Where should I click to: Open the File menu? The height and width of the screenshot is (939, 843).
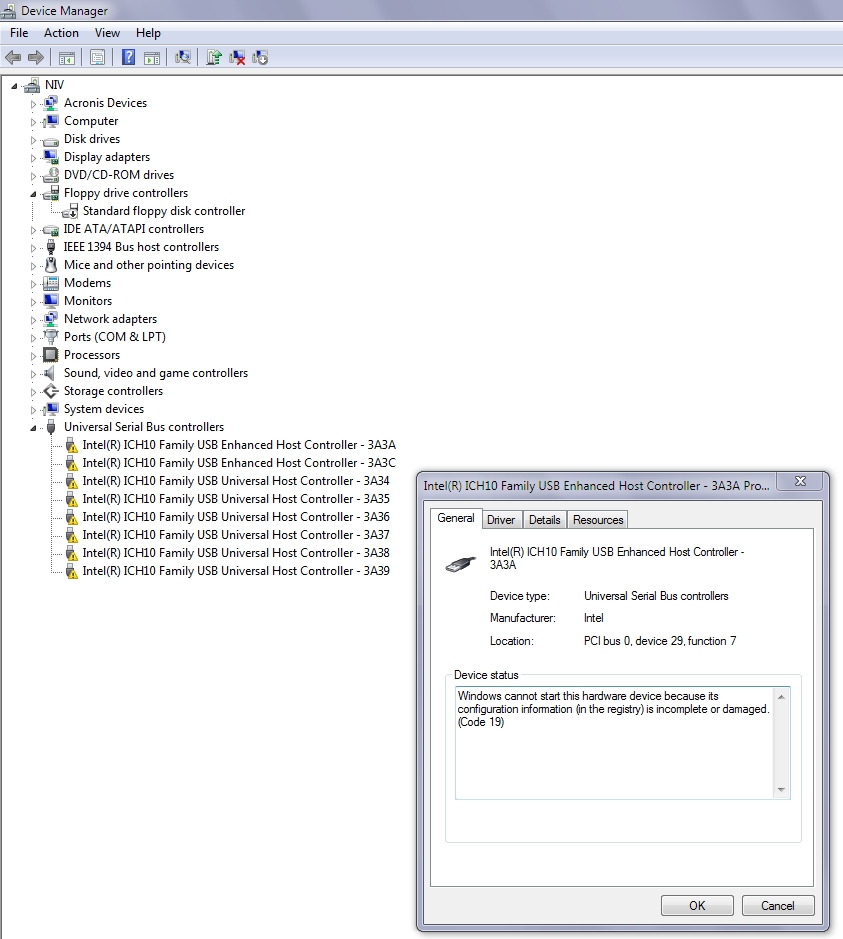[x=19, y=33]
